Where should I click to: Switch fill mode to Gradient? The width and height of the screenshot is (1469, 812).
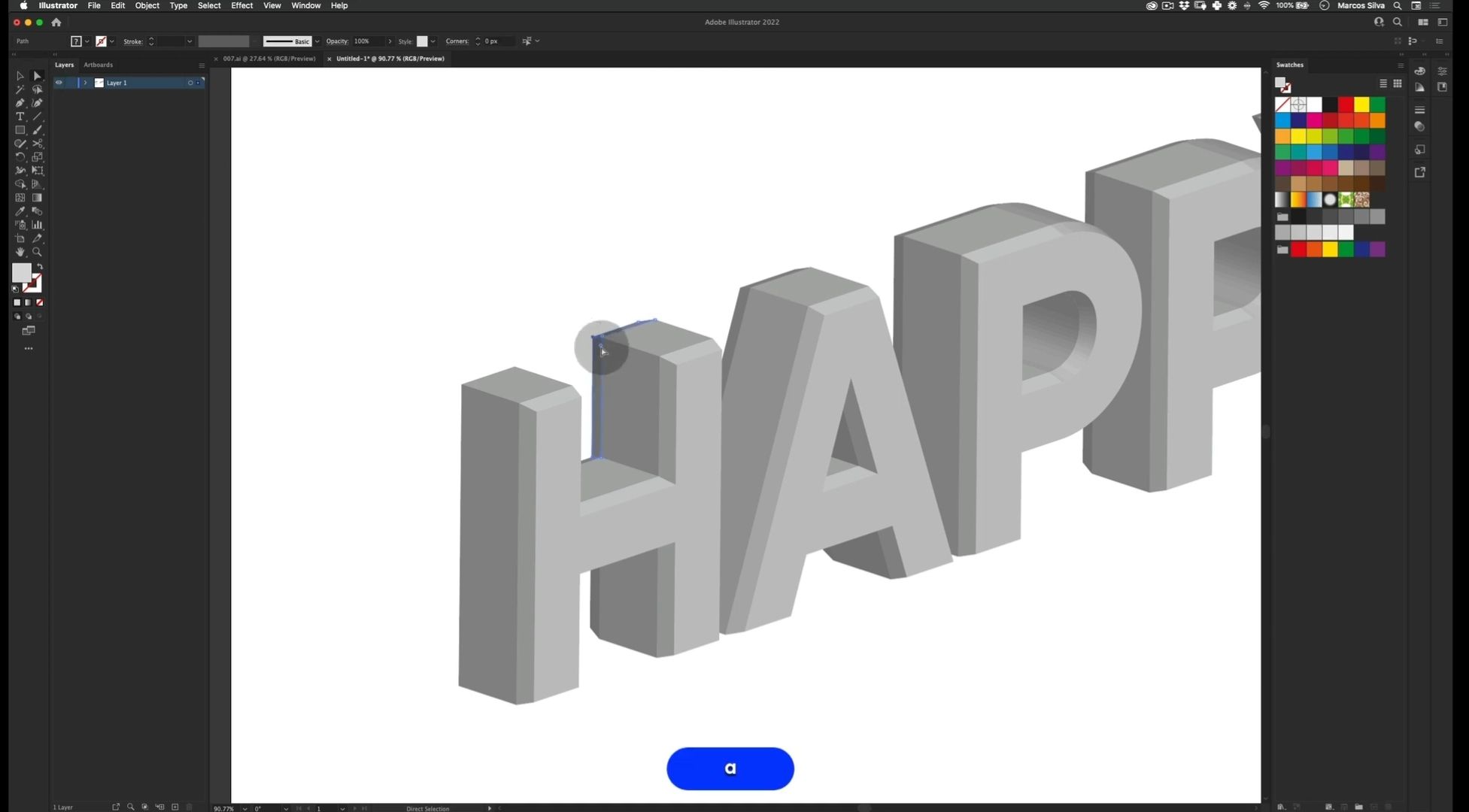click(29, 302)
